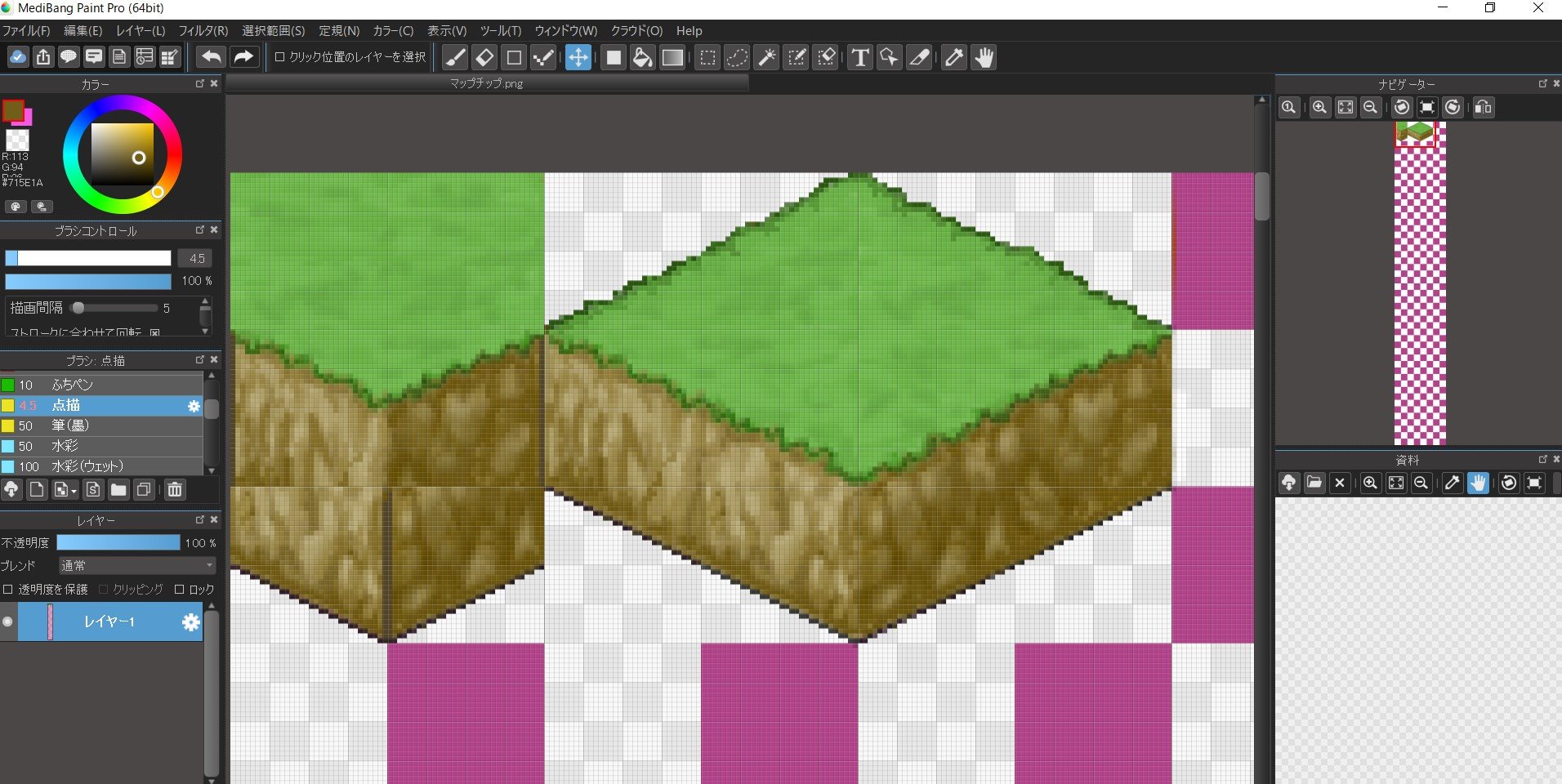Select the Fill rectangle shape tool
The image size is (1562, 784).
pyautogui.click(x=614, y=58)
